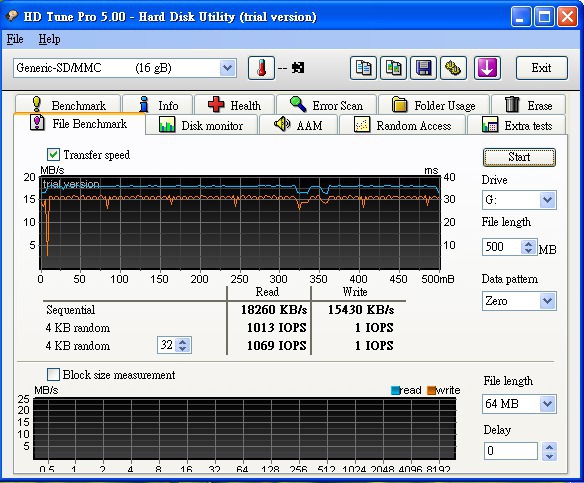This screenshot has height=483, width=584.
Task: Switch to Disk monitor tab
Action: [x=201, y=125]
